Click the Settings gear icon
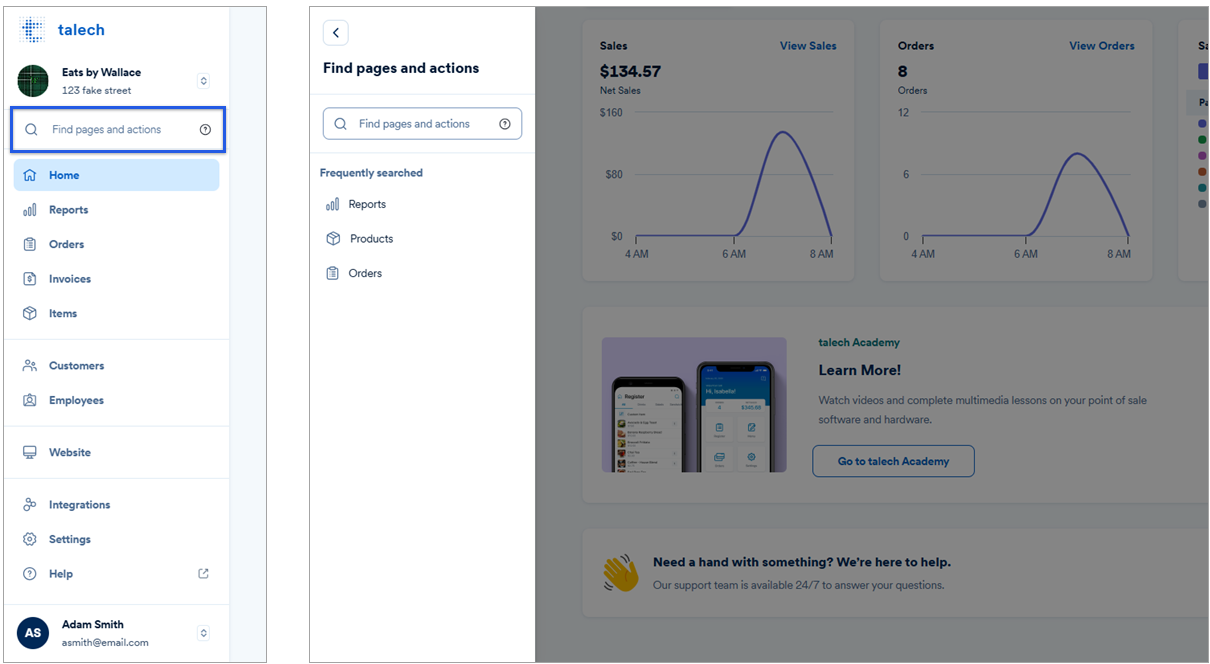This screenshot has height=664, width=1210. tap(30, 540)
